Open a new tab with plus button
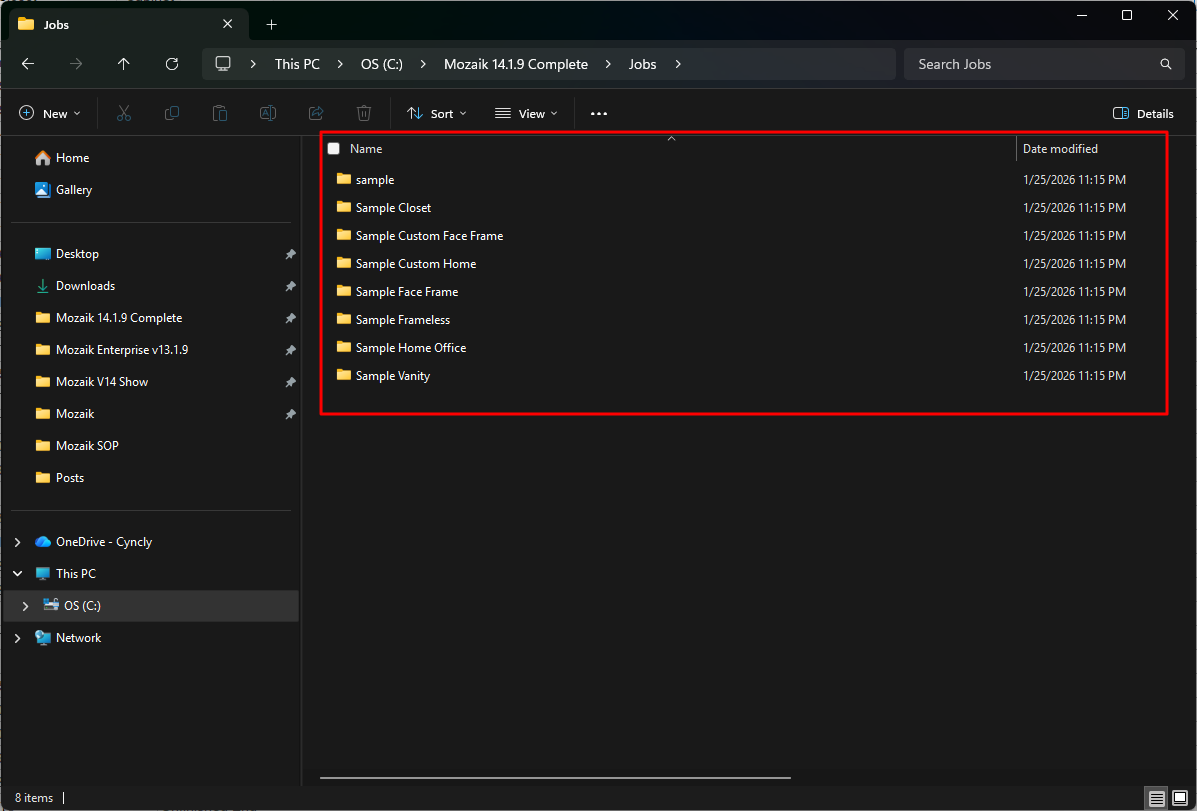Screen dimensions: 1197x811 pyautogui.click(x=271, y=24)
